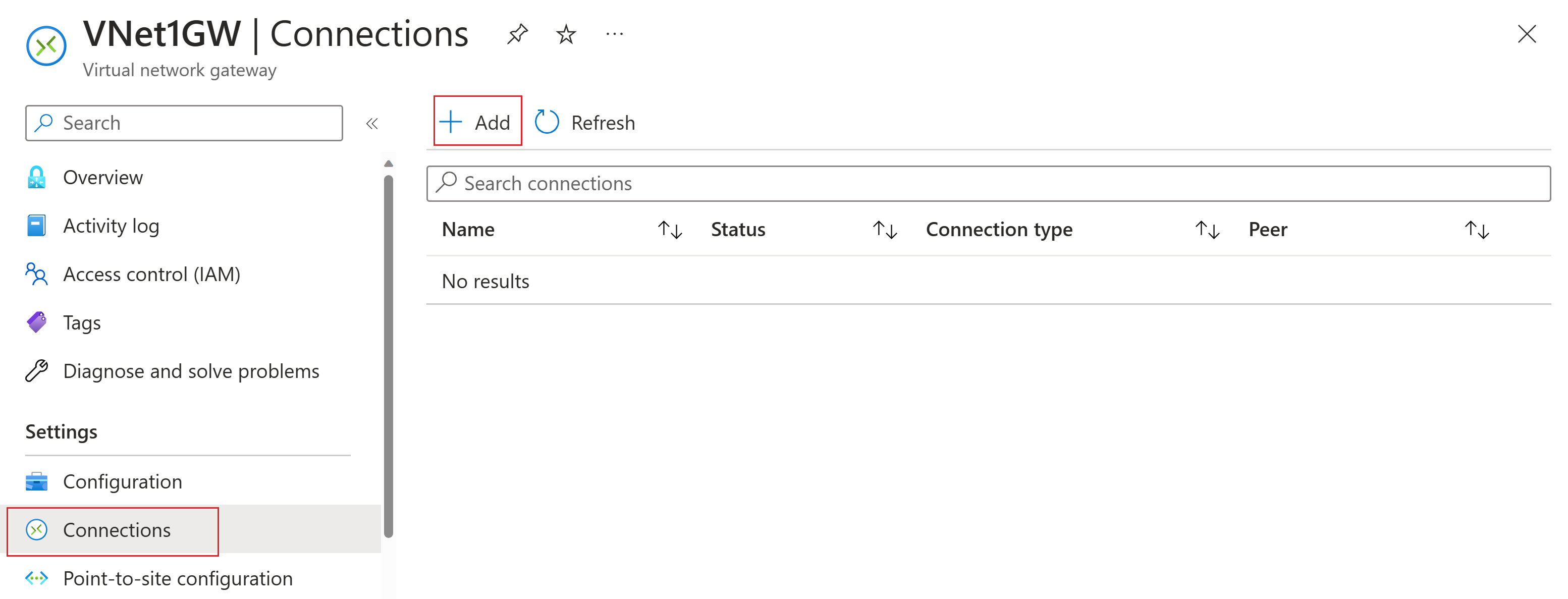
Task: Click the Settings section heading
Action: [62, 431]
